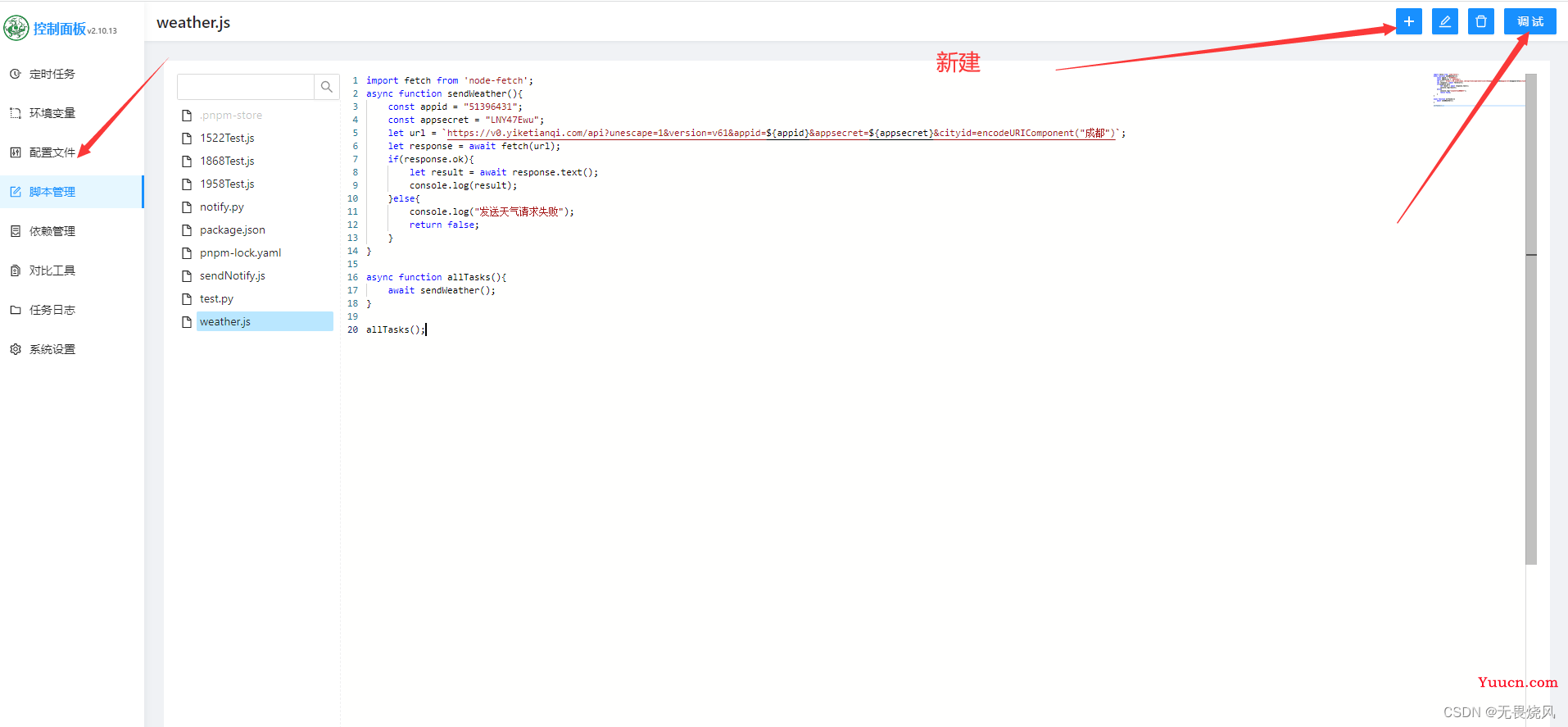The image size is (1568, 727).
Task: Click the search magnifier icon
Action: tap(327, 87)
